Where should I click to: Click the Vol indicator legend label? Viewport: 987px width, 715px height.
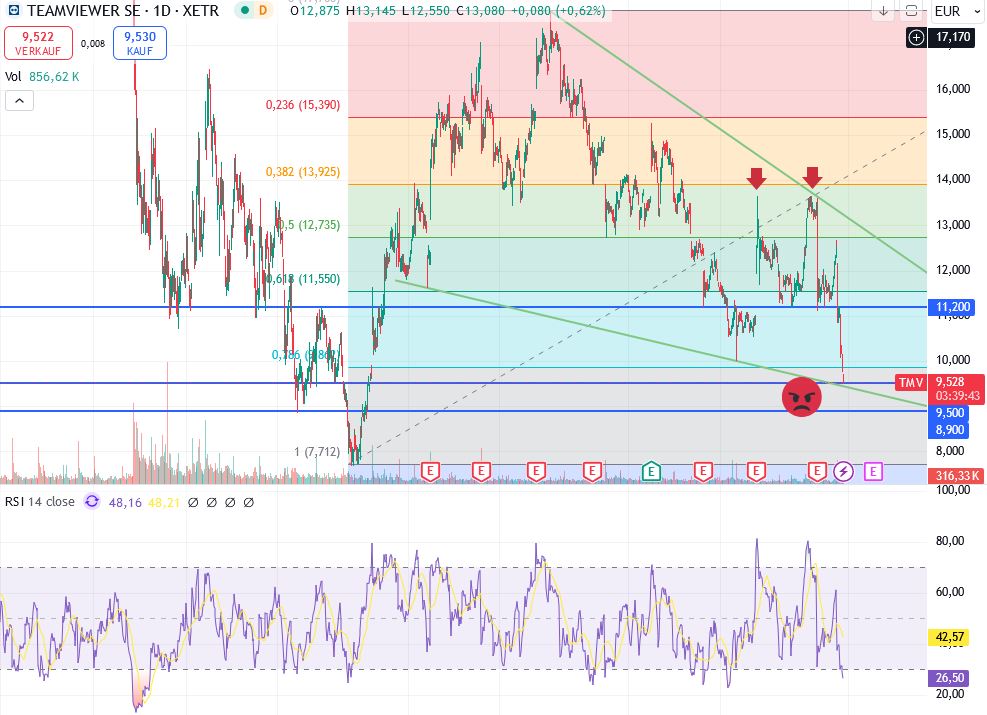(x=13, y=77)
